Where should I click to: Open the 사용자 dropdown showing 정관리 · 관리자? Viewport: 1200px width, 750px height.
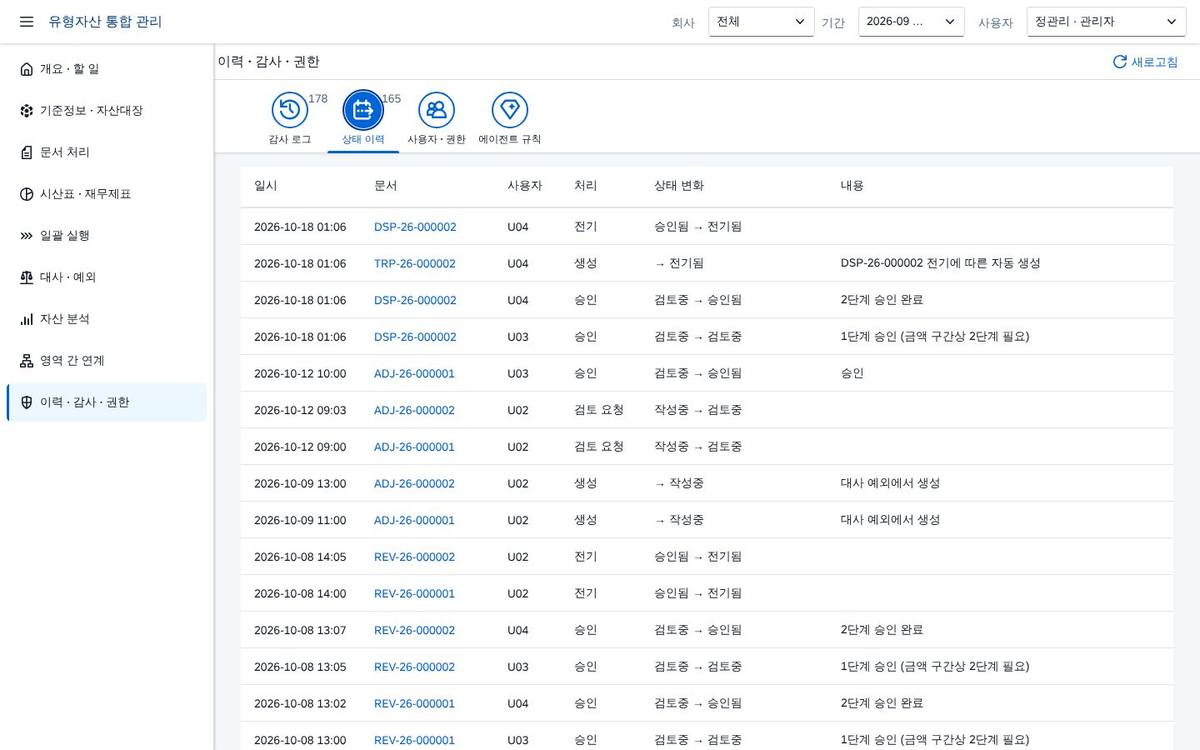(x=1106, y=22)
